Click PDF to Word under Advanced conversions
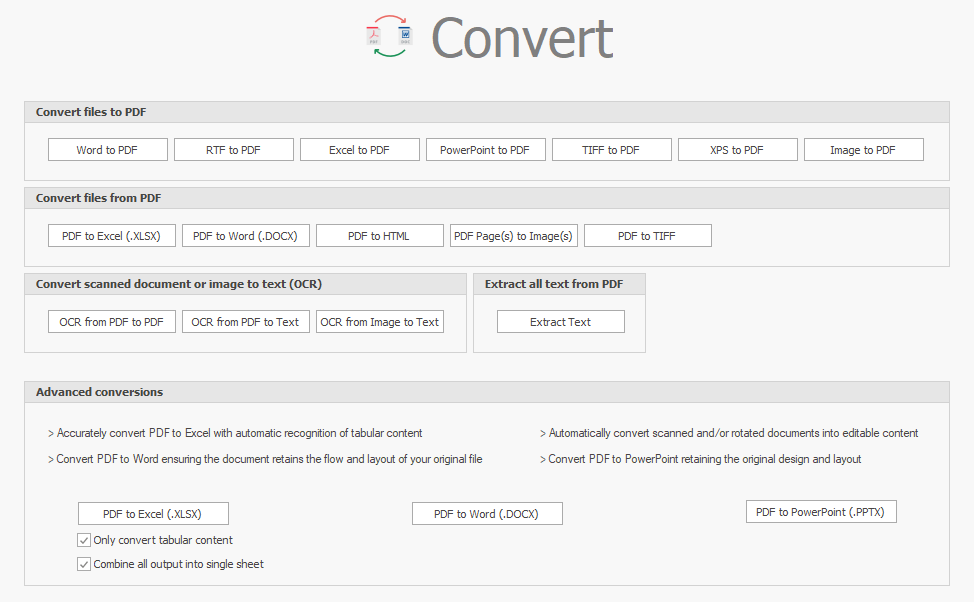The image size is (974, 602). 487,514
